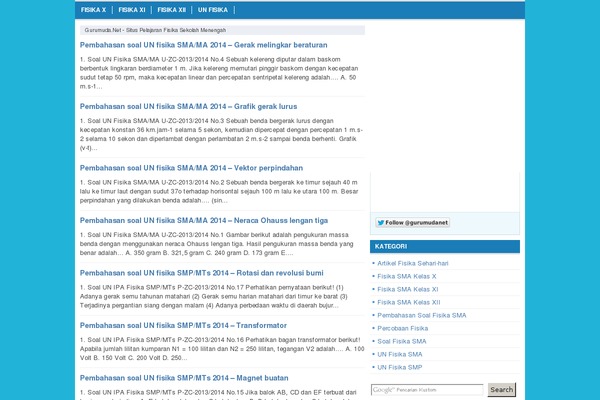Open article on Vektor perpindahan
600x400 pixels.
point(191,168)
